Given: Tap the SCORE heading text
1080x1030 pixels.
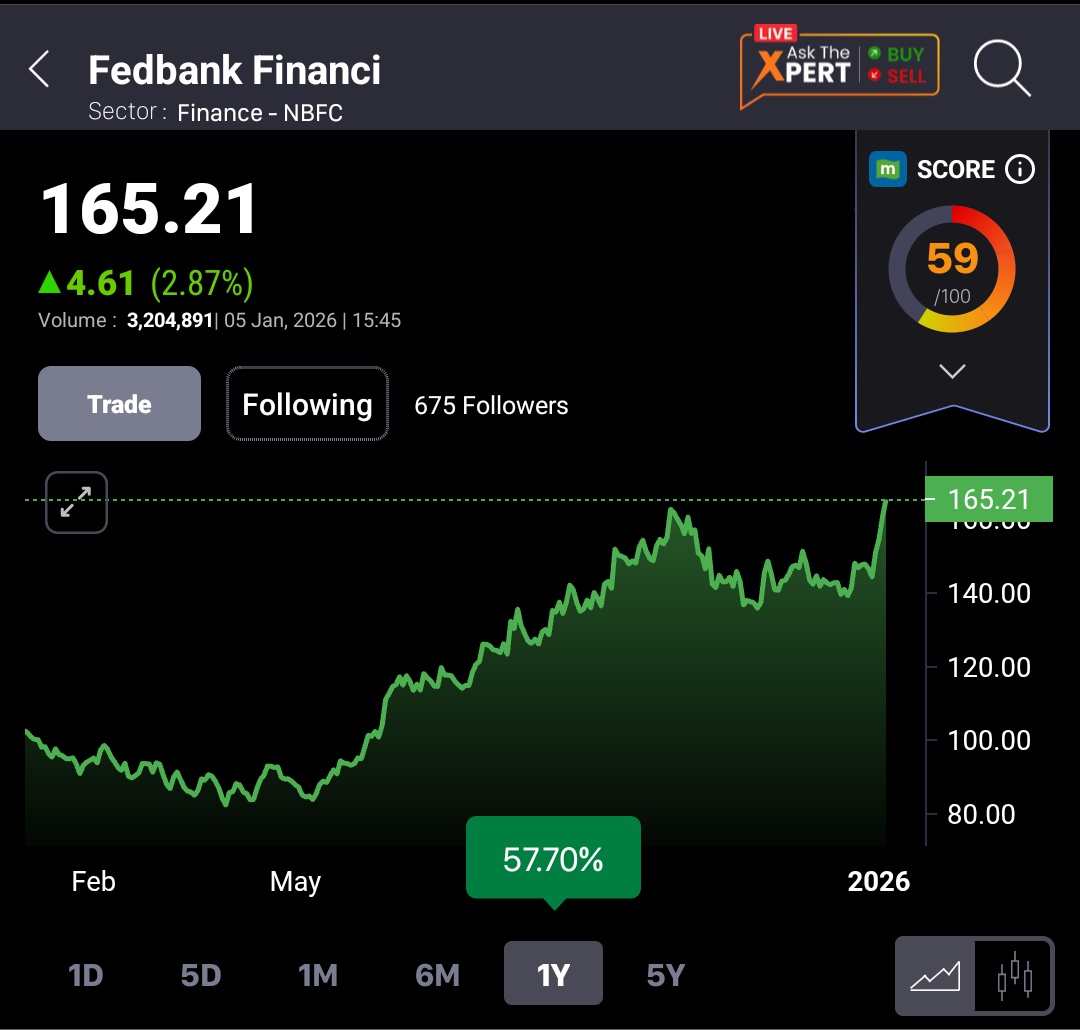Looking at the screenshot, I should click(955, 169).
